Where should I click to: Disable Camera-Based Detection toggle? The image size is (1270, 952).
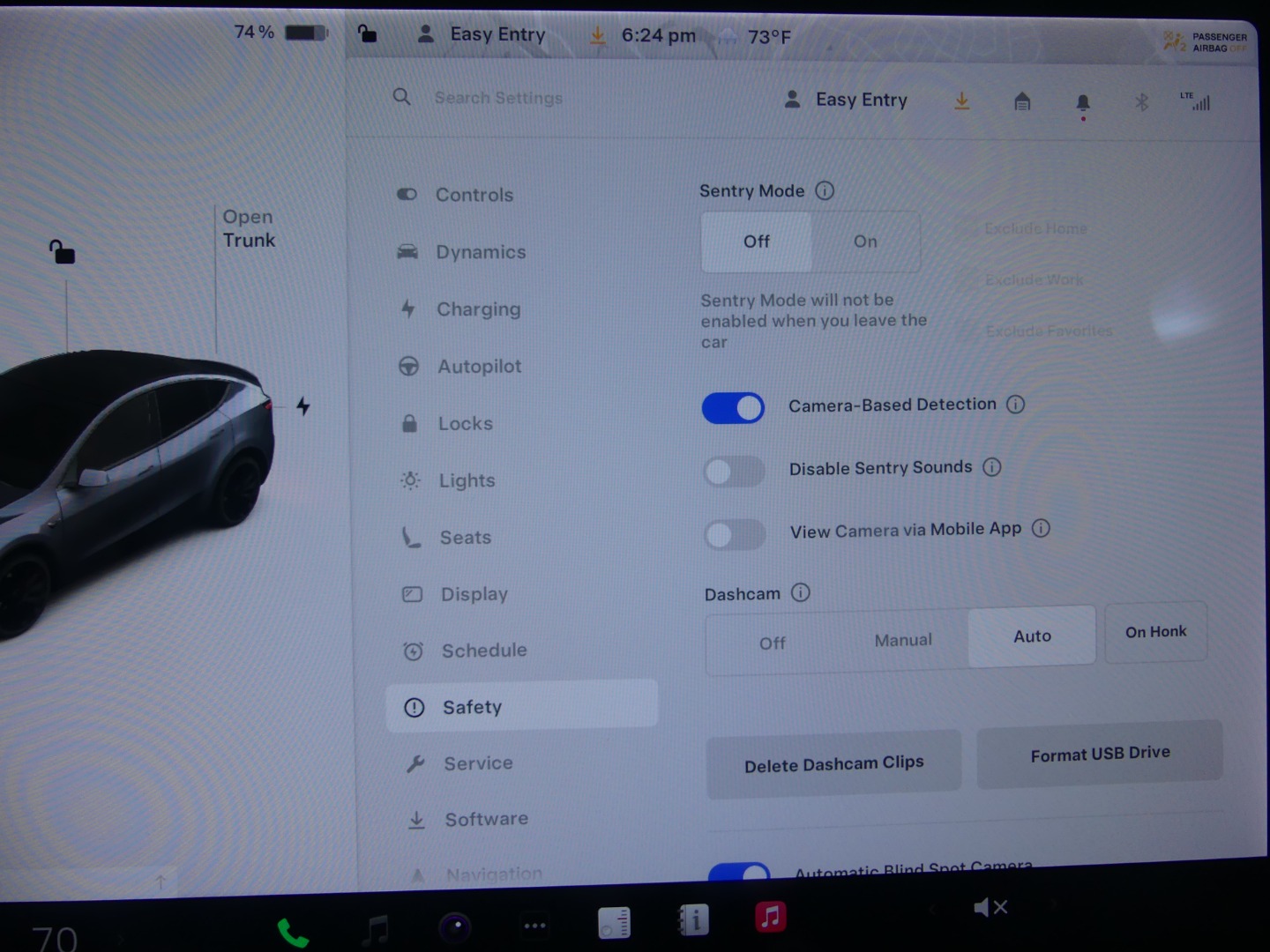click(733, 408)
